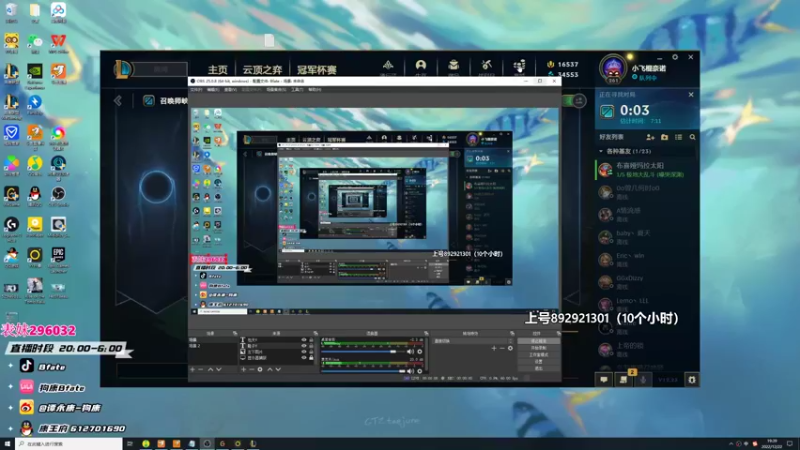This screenshot has width=800, height=450.
Task: Open the 云顶之弈 tab
Action: (x=262, y=69)
